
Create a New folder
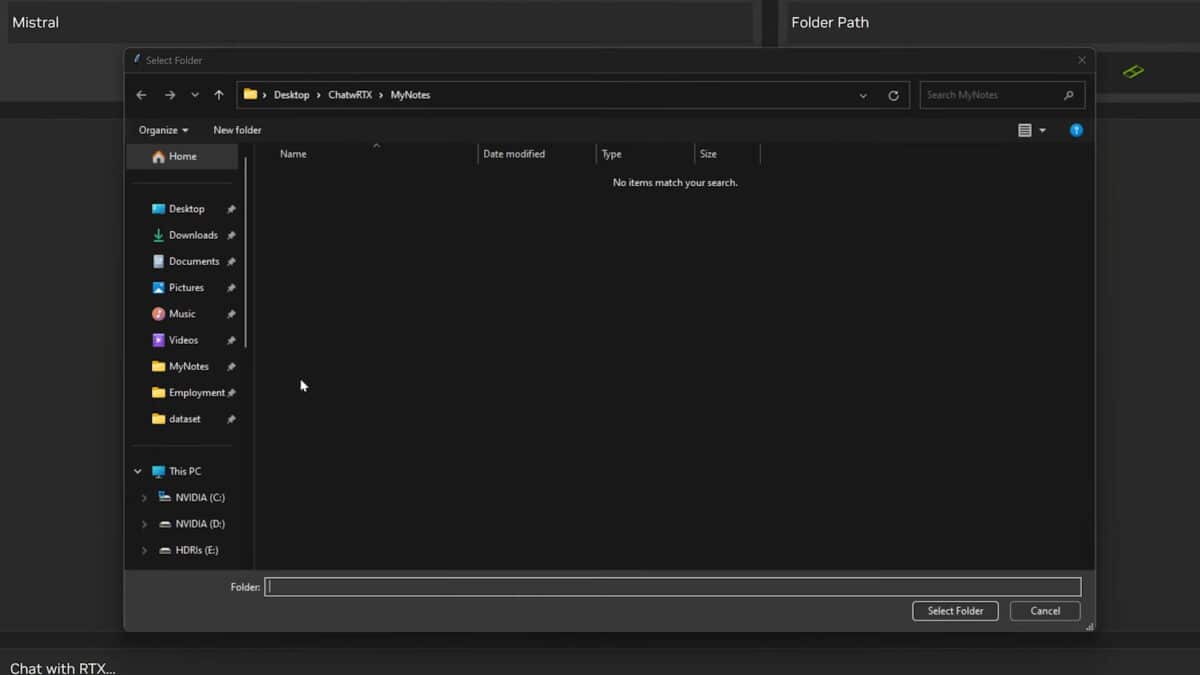(x=237, y=130)
